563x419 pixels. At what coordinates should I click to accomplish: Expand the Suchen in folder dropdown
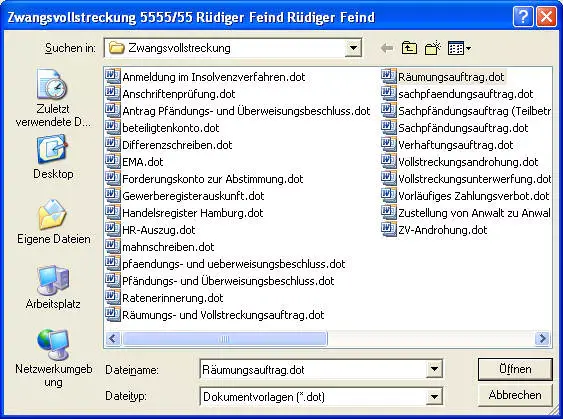353,48
